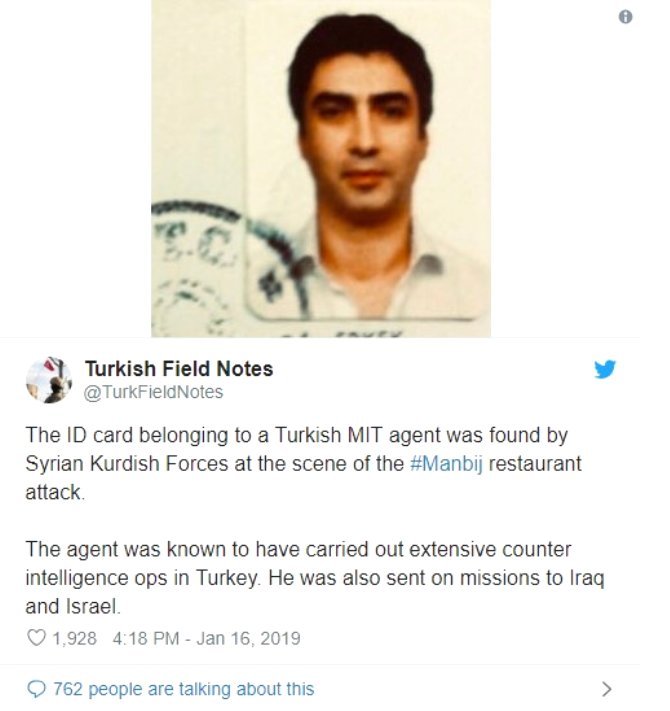670x711 pixels.
Task: Click the tweet paragraph about counter intelligence ops
Action: [x=315, y=578]
